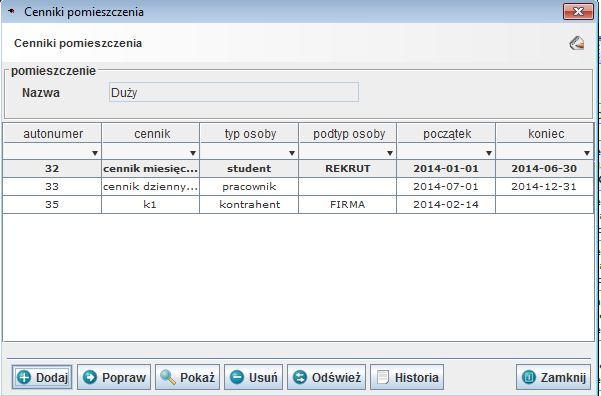
Task: Select the row with autonumer 35
Action: coord(298,205)
